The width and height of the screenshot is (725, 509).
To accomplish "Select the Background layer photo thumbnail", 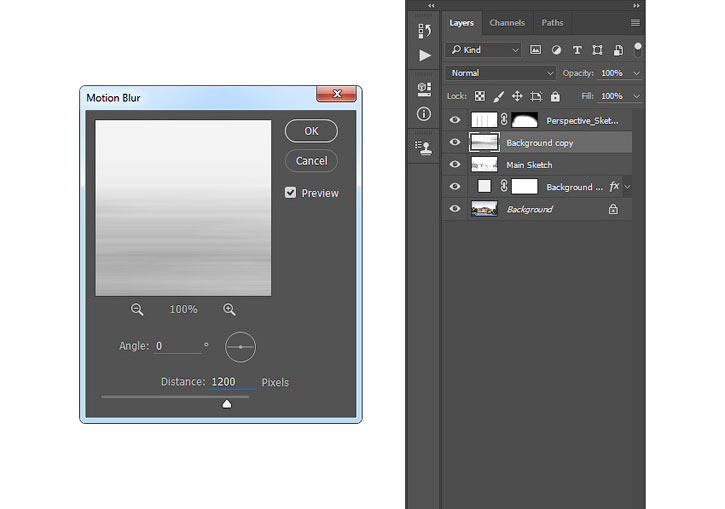I will 484,209.
